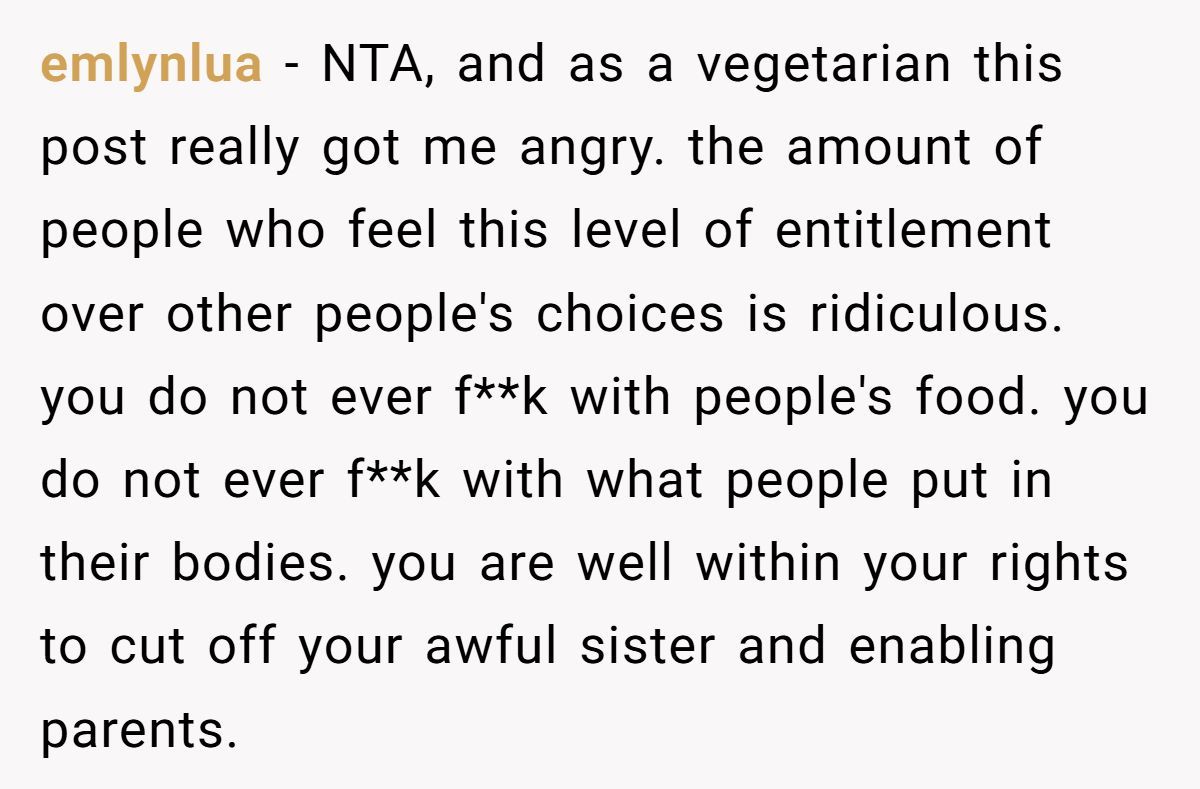Screen dimensions: 1200x789
Task: Click the word sister
Action: [x=648, y=647]
